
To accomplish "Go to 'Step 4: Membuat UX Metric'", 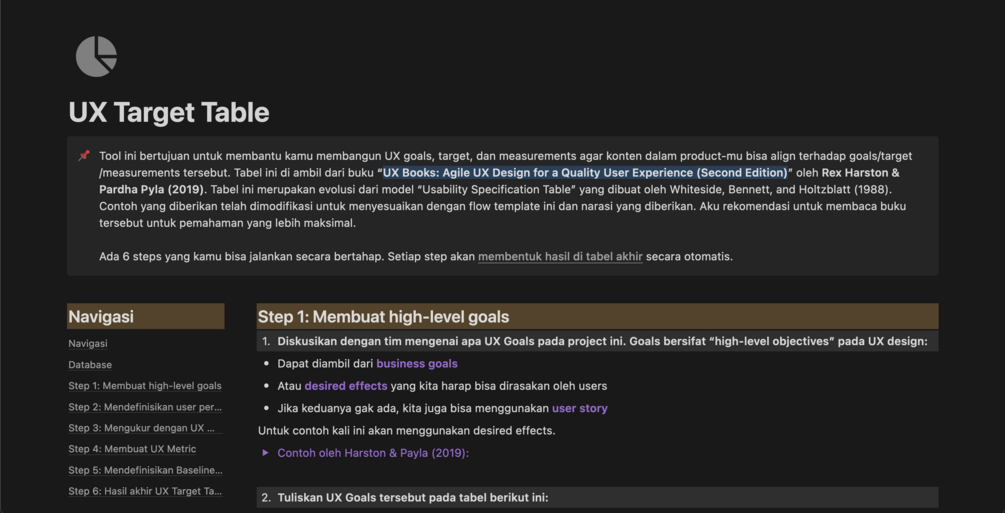I will (x=132, y=449).
